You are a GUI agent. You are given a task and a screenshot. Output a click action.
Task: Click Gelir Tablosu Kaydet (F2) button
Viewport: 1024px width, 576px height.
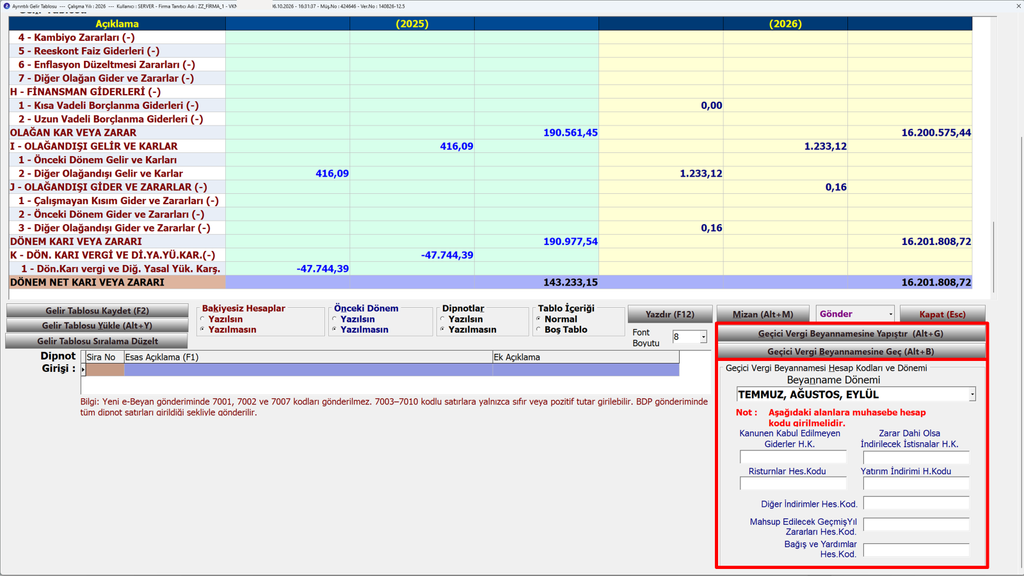tap(97, 311)
